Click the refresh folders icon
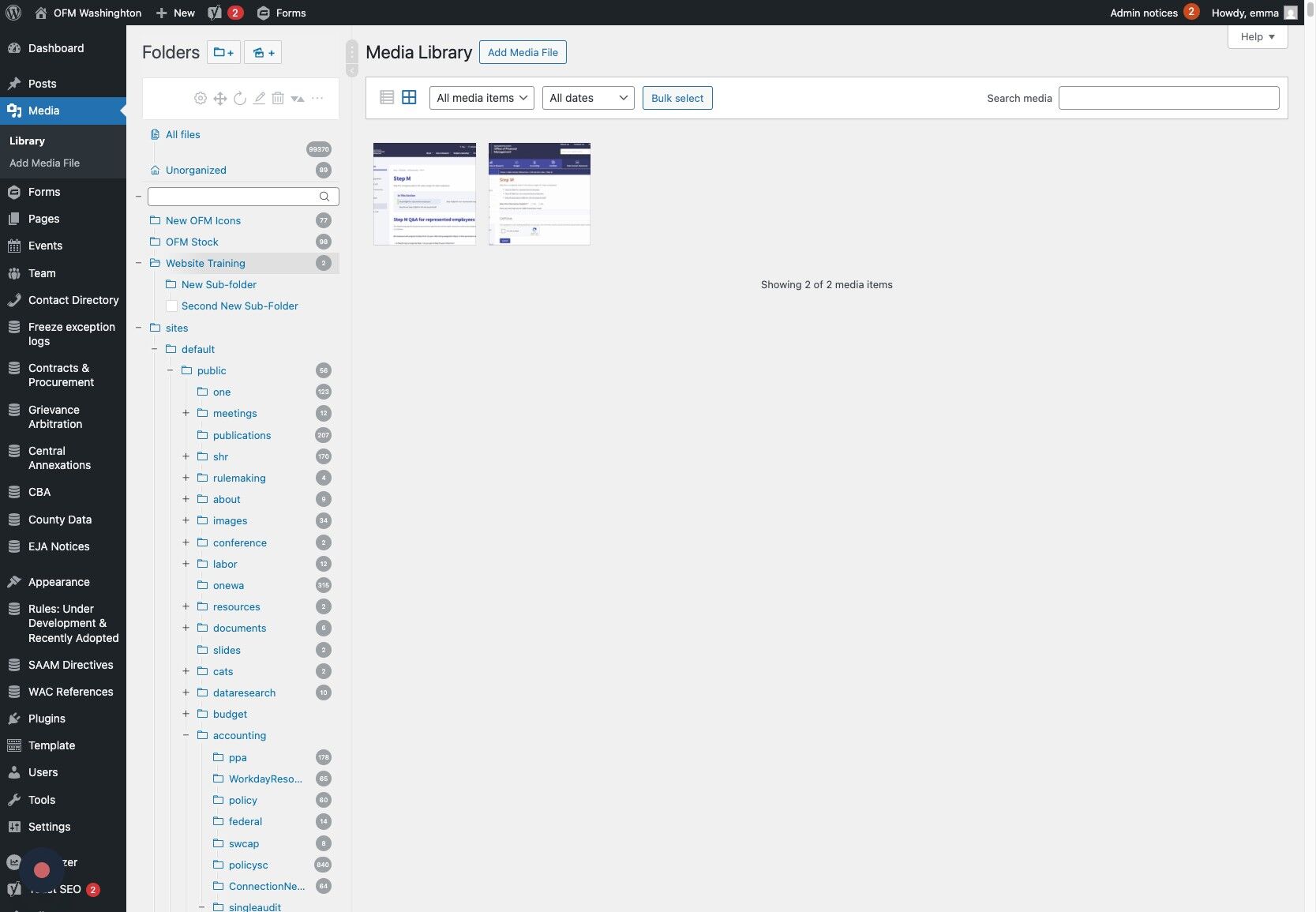This screenshot has height=912, width=1316. (x=240, y=98)
